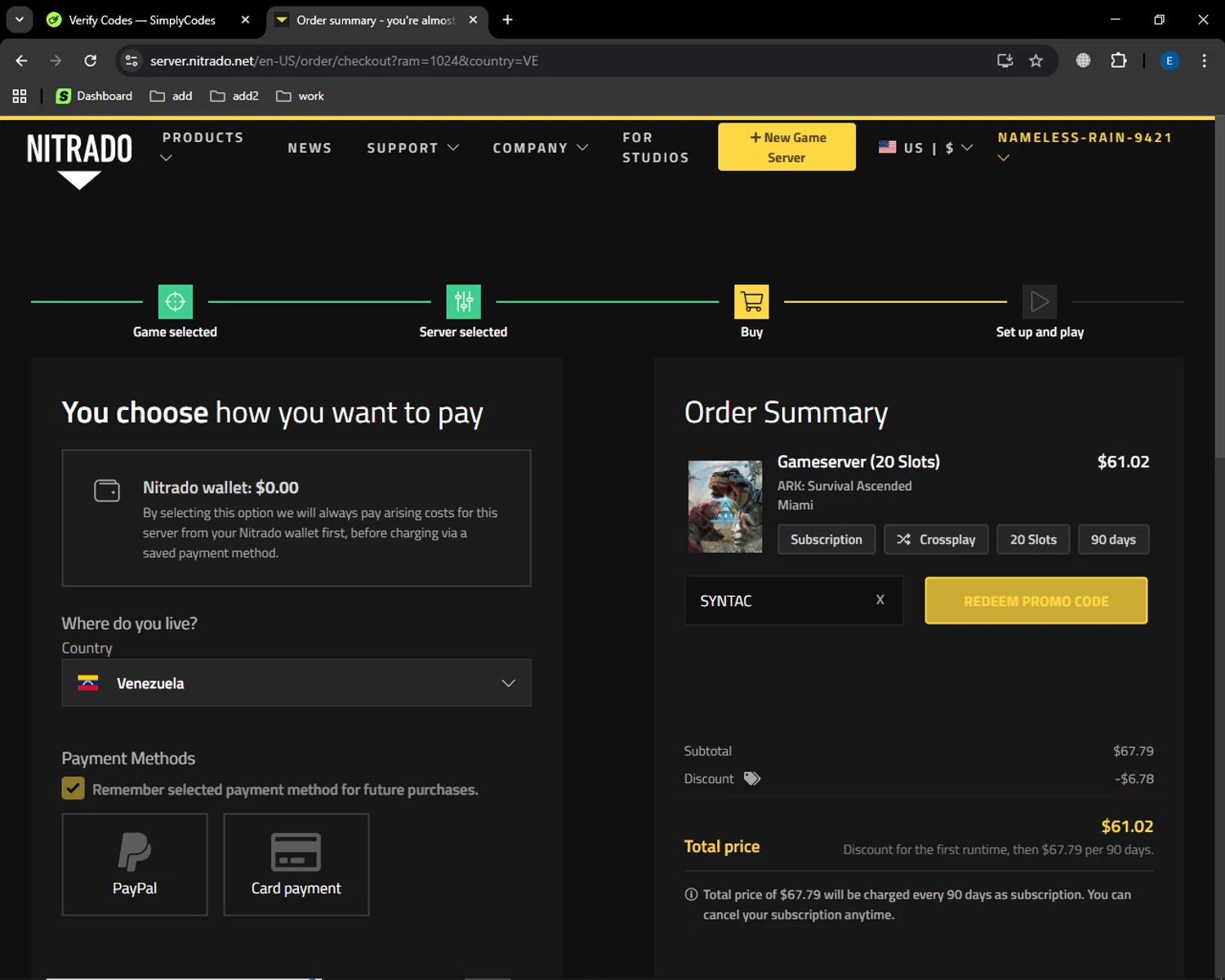Click the discount tag icon

[752, 778]
